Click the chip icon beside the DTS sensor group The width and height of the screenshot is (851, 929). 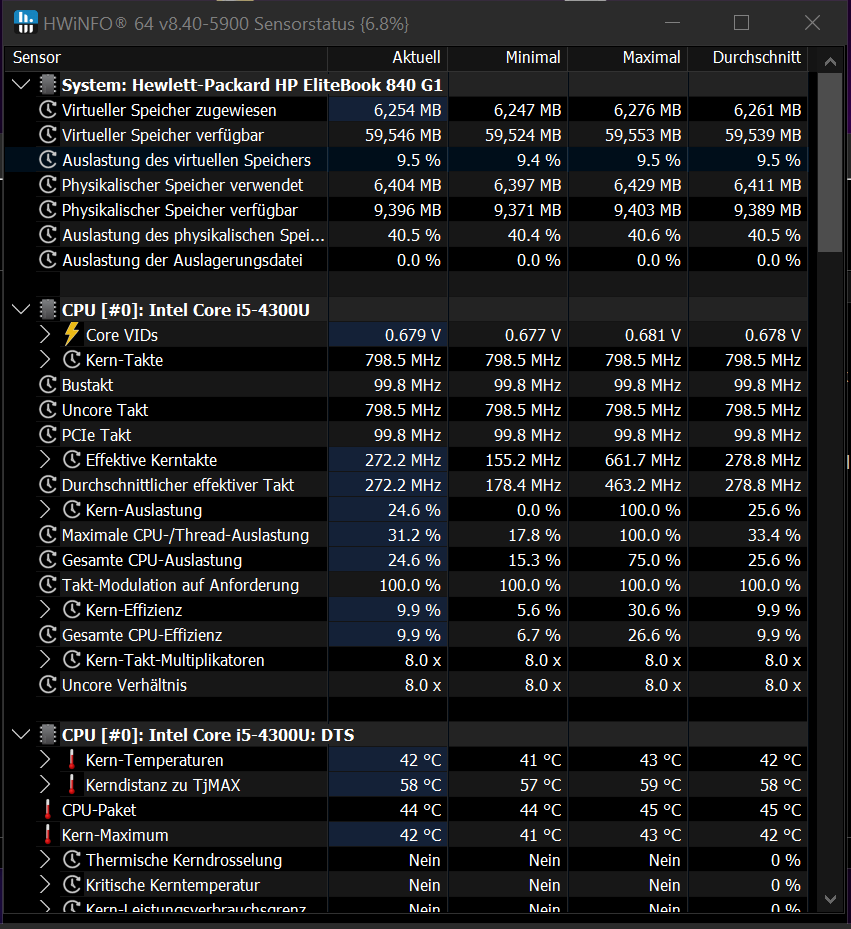click(x=47, y=735)
